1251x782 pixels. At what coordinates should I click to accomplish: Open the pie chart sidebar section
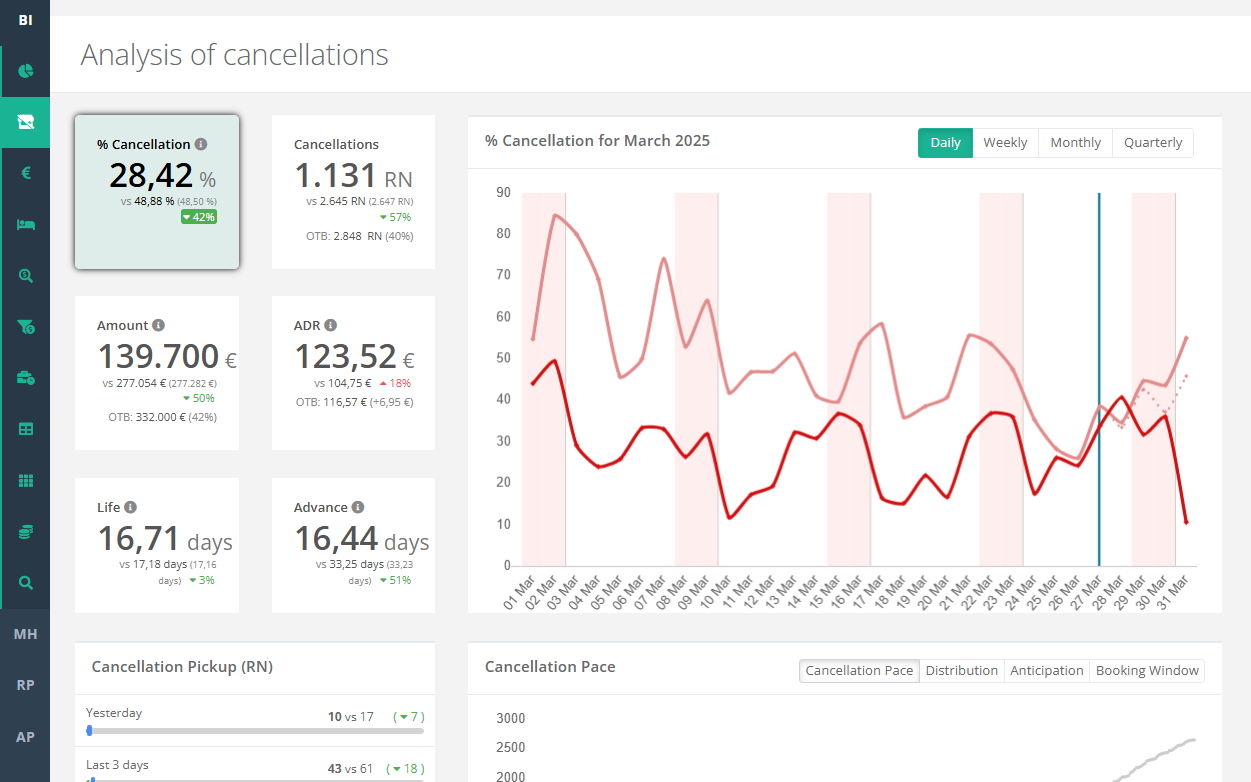[x=26, y=71]
